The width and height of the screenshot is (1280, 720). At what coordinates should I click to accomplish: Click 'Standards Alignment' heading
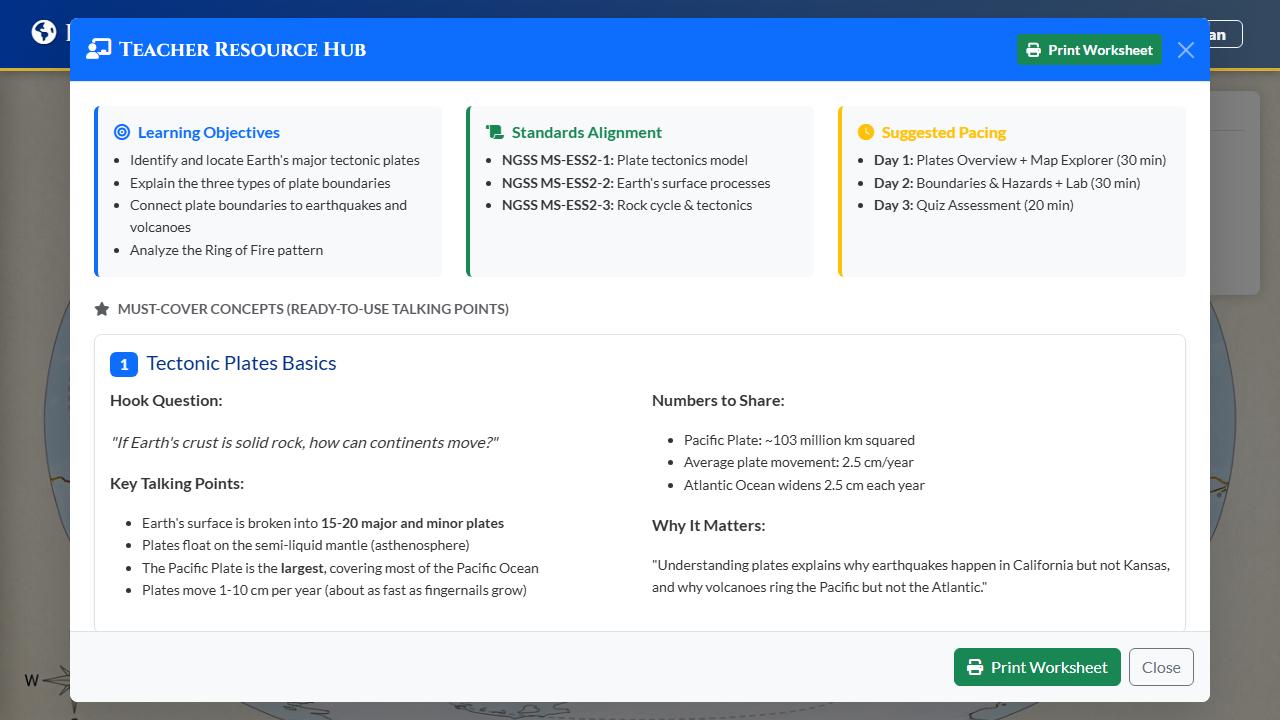click(x=587, y=132)
